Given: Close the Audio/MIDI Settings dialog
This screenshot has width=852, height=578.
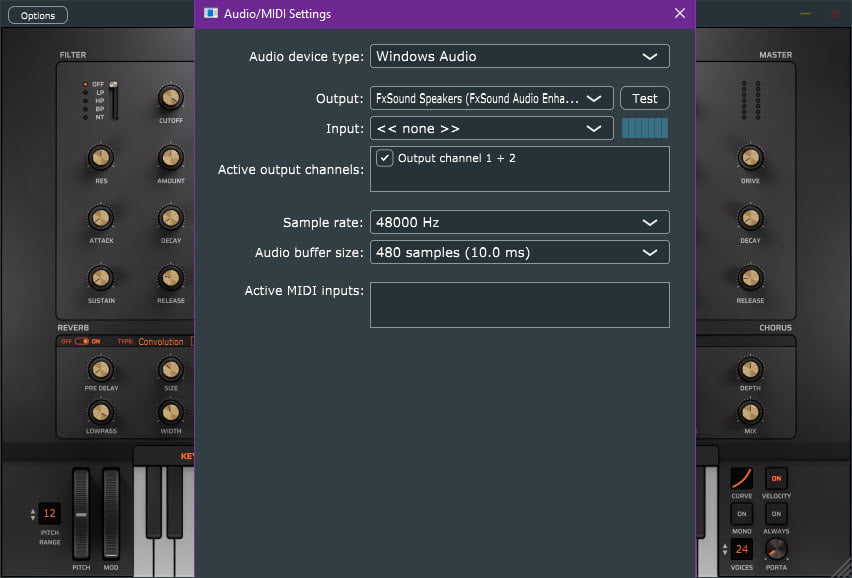Looking at the screenshot, I should pyautogui.click(x=680, y=13).
